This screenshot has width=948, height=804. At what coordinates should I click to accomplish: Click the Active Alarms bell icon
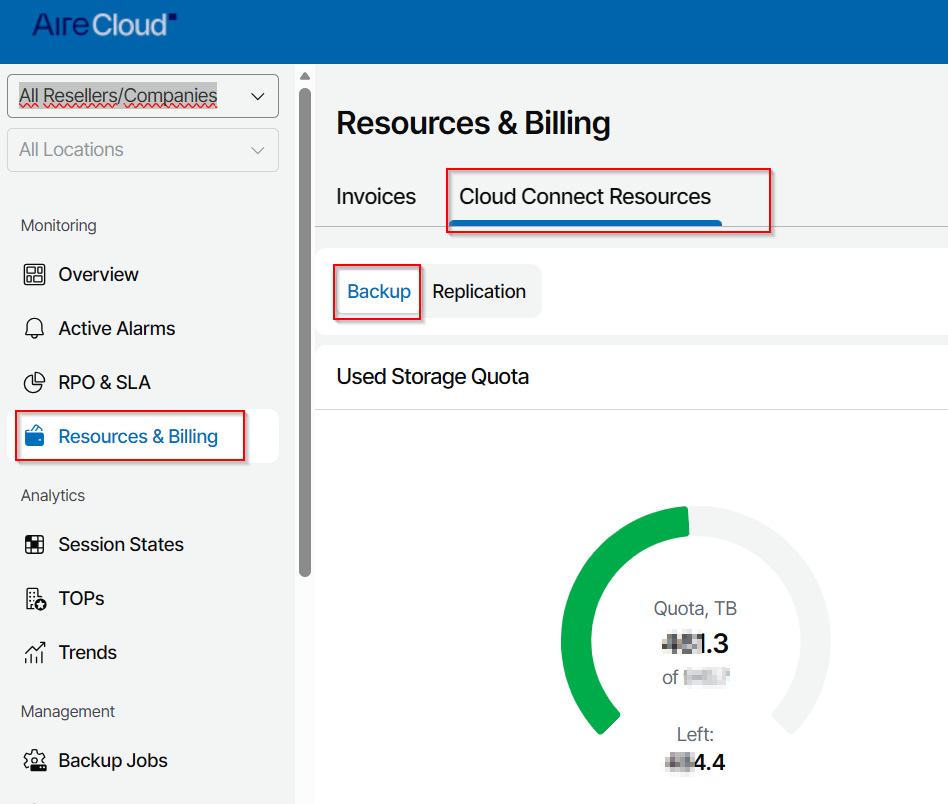click(34, 328)
